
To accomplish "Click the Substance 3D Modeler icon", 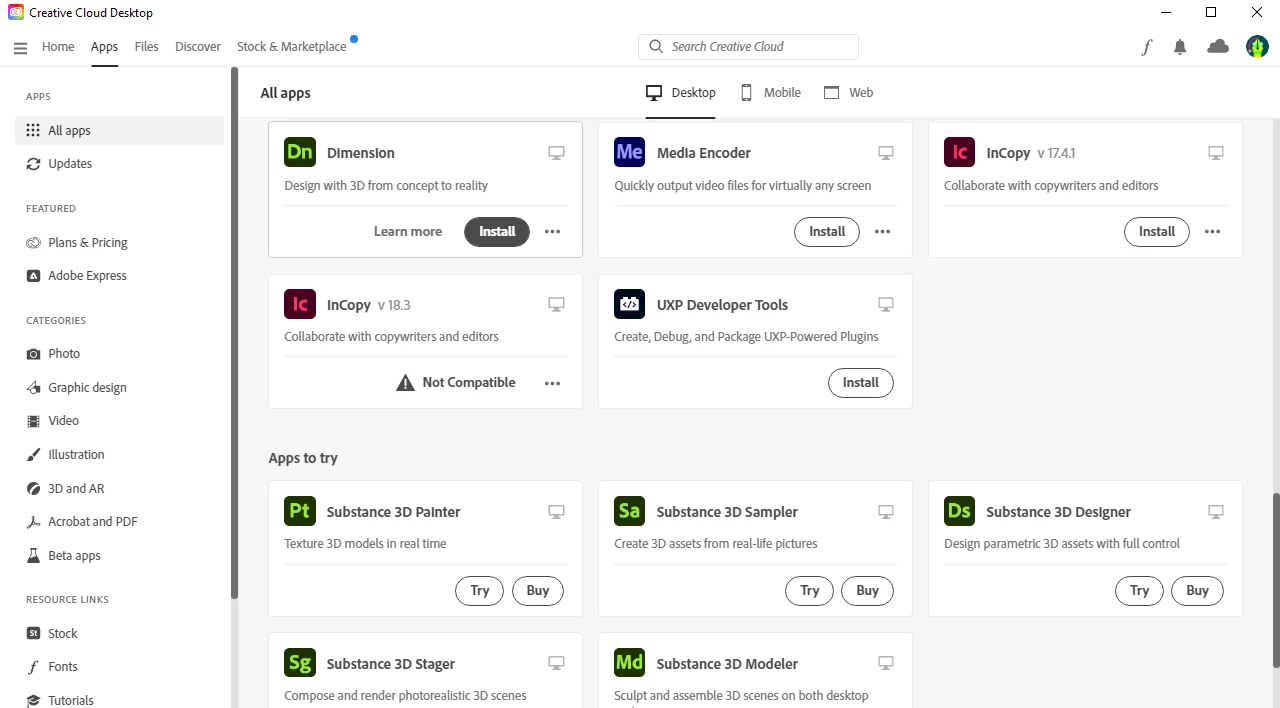I will pos(629,663).
